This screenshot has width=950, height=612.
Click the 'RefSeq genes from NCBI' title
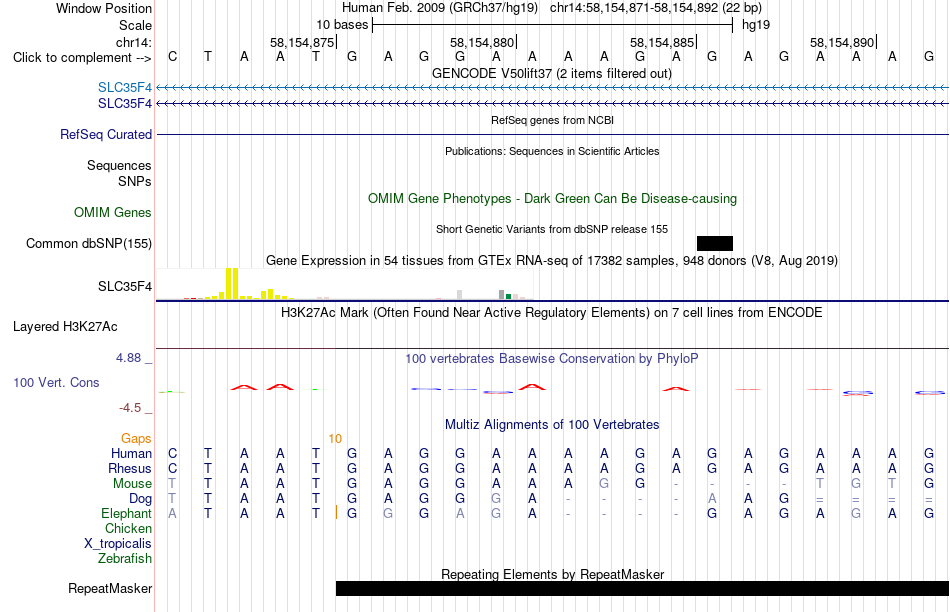[553, 120]
